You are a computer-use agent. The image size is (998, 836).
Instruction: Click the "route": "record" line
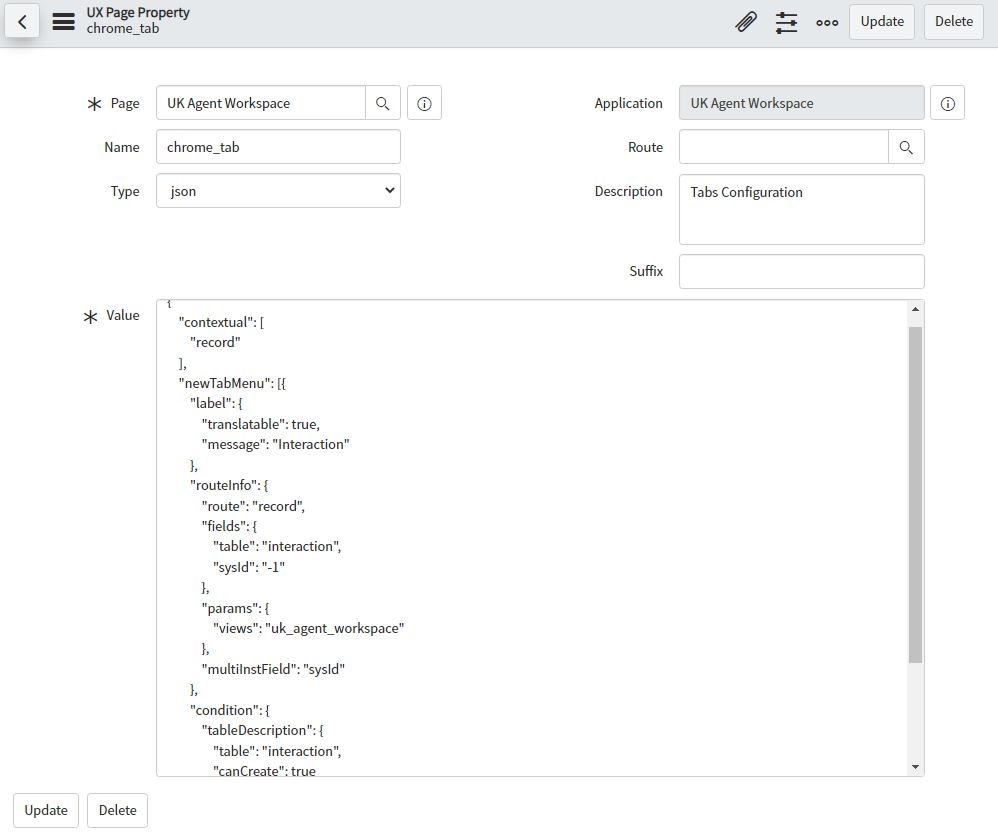253,506
